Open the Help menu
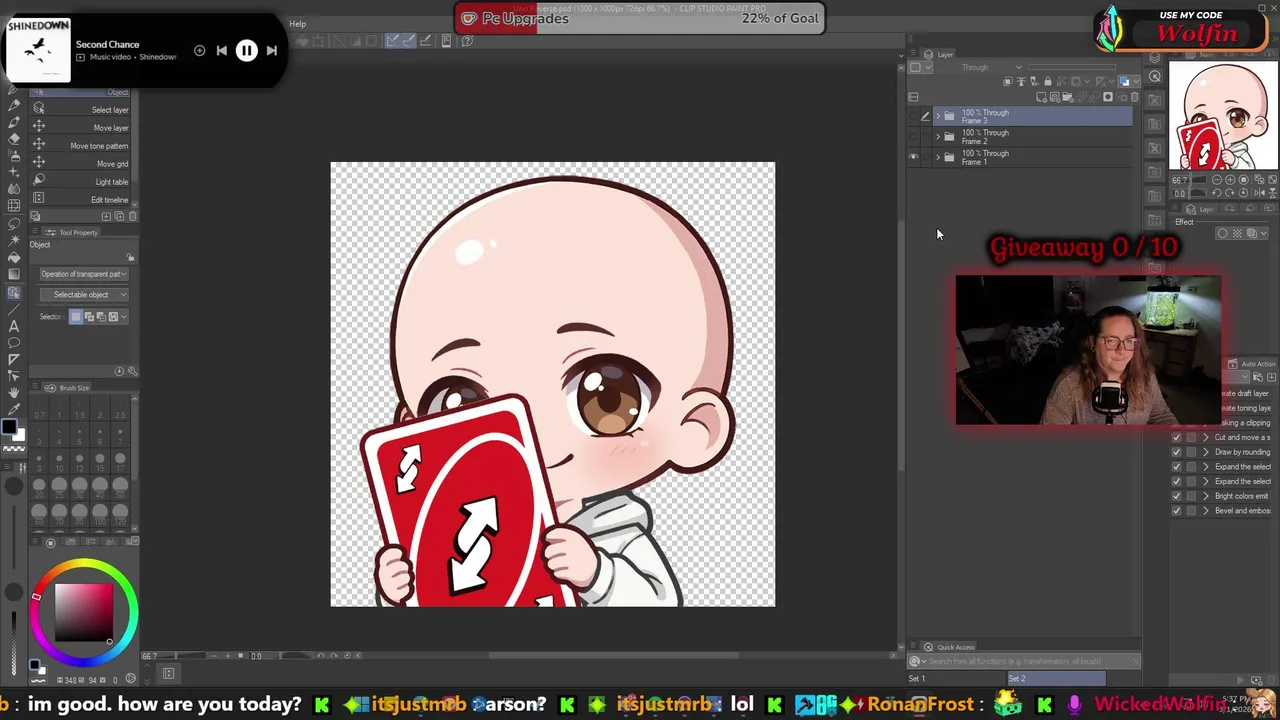This screenshot has width=1280, height=720. click(x=298, y=24)
